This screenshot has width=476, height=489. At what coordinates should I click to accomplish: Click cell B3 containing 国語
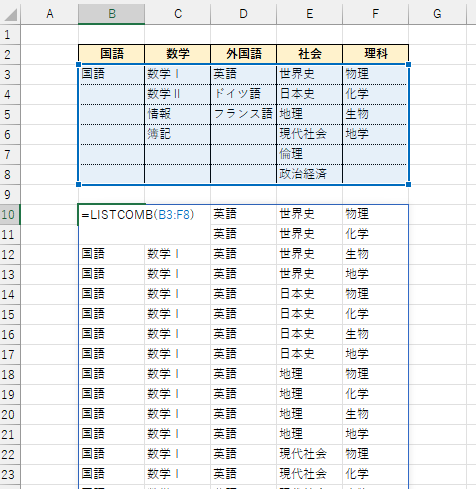click(x=112, y=74)
